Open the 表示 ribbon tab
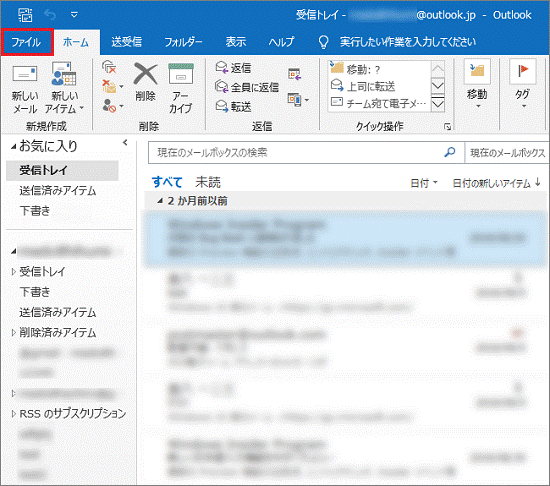The height and width of the screenshot is (486, 550). pyautogui.click(x=235, y=42)
